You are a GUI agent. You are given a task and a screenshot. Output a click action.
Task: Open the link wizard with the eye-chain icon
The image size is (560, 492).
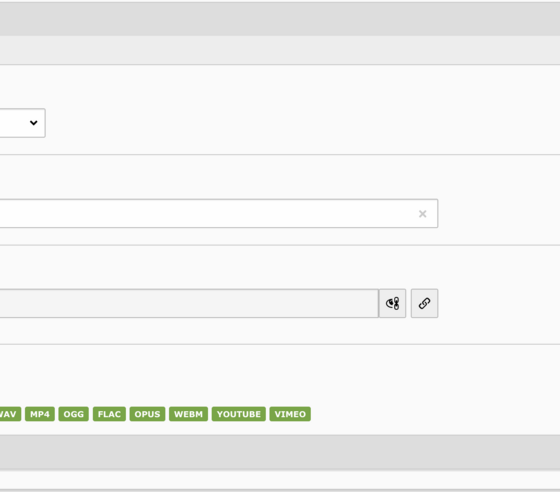pyautogui.click(x=392, y=303)
